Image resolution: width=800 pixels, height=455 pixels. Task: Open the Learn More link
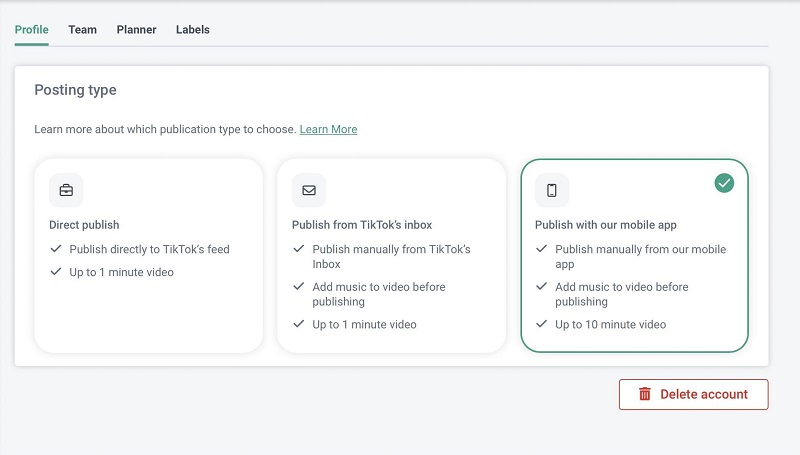328,130
